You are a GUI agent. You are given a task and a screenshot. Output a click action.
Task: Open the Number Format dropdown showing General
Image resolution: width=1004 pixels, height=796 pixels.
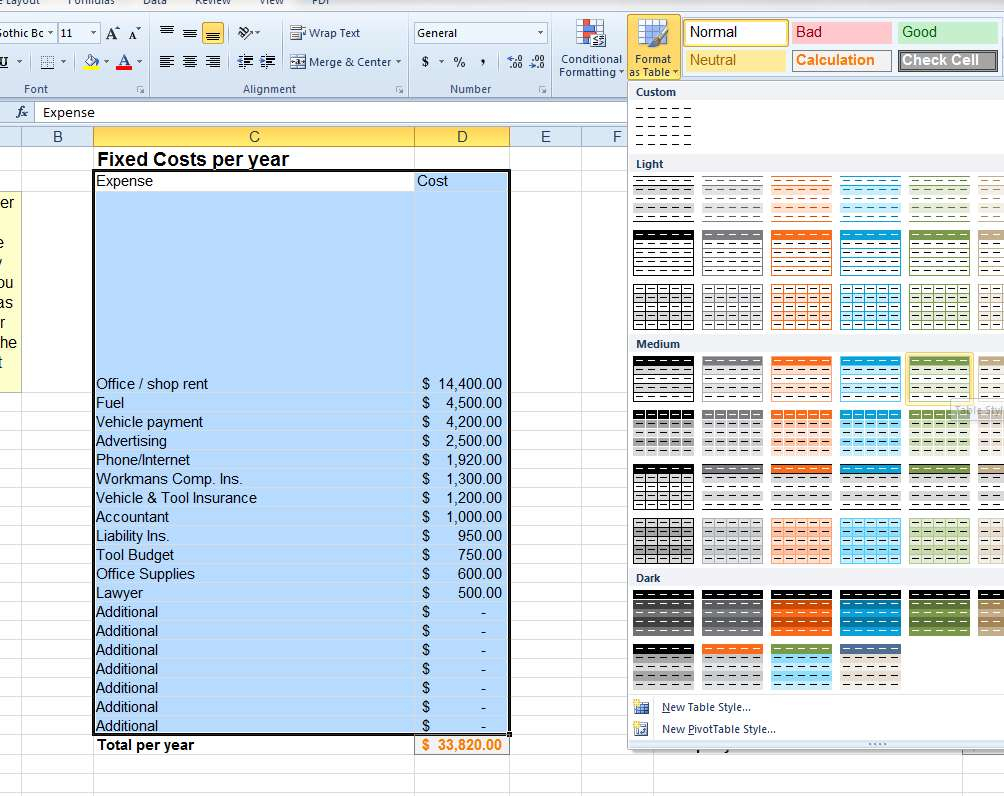pyautogui.click(x=479, y=32)
